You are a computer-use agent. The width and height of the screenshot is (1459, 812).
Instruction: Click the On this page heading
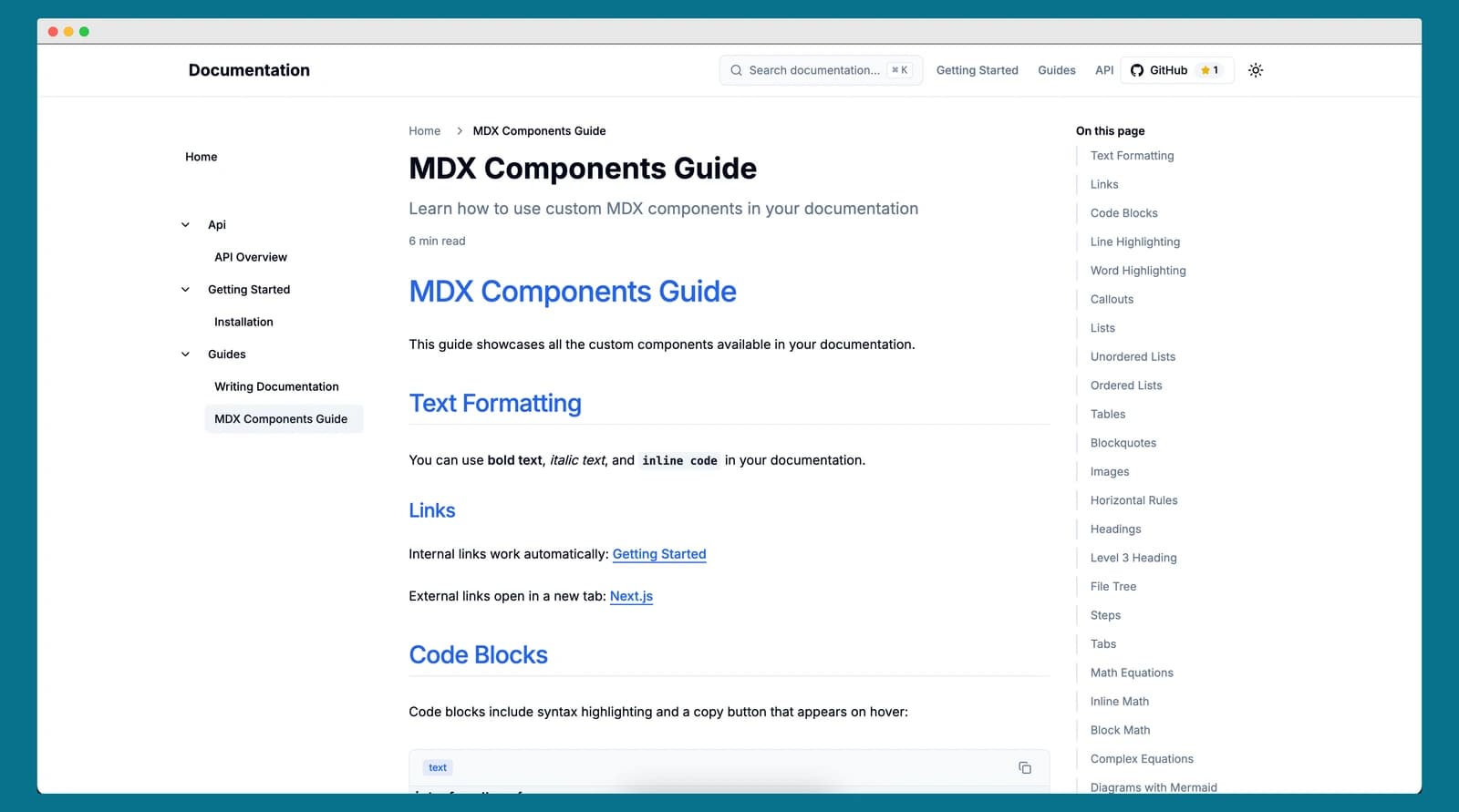[x=1110, y=131]
